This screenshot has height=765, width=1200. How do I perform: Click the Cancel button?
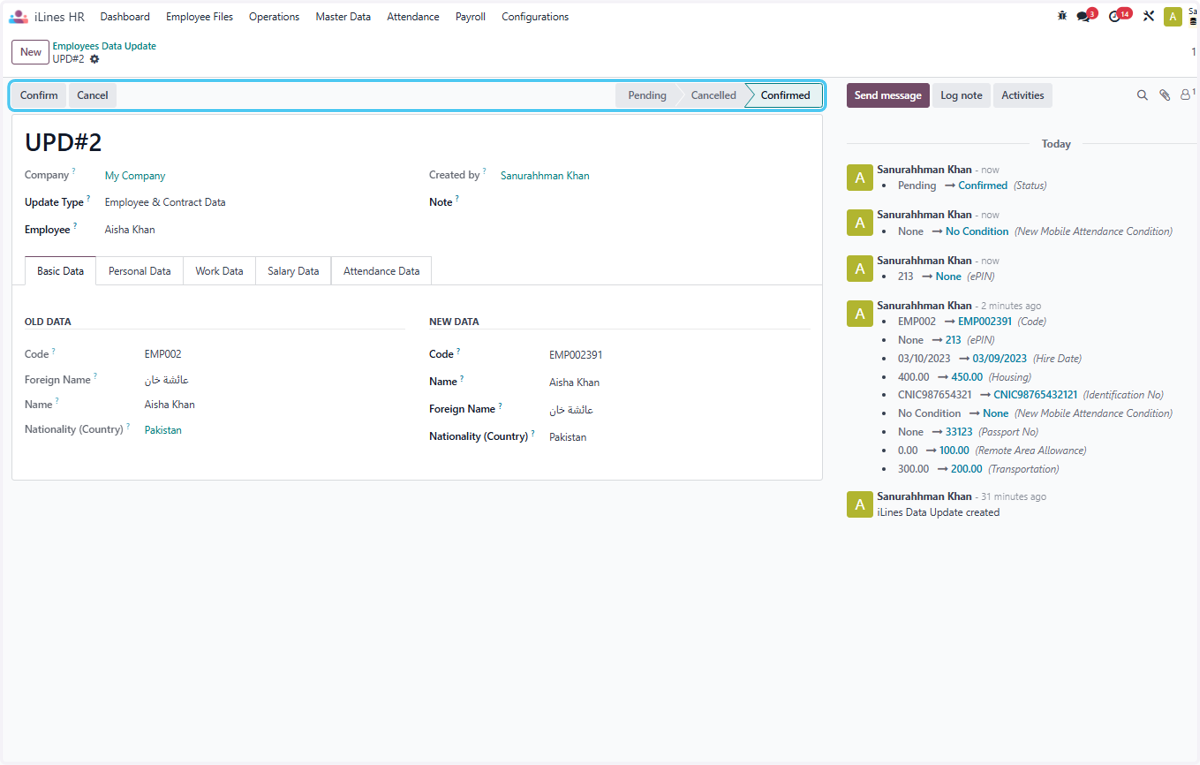93,96
